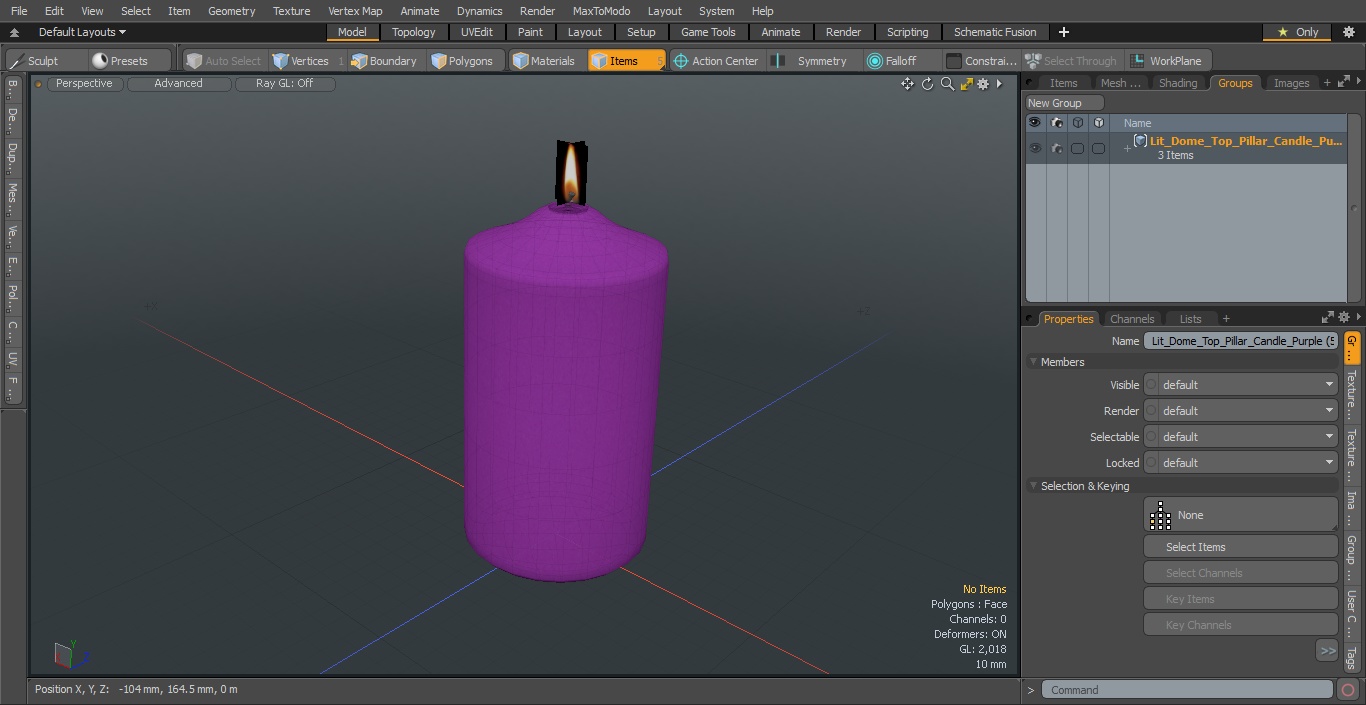Switch to Items selection mode
Screen dimensions: 1366x705
(626, 61)
